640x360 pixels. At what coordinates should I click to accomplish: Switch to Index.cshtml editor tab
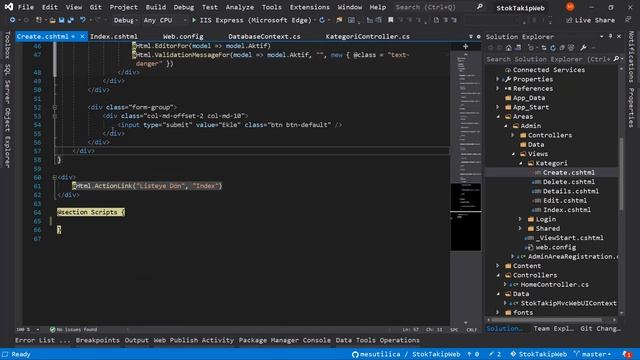tap(113, 36)
